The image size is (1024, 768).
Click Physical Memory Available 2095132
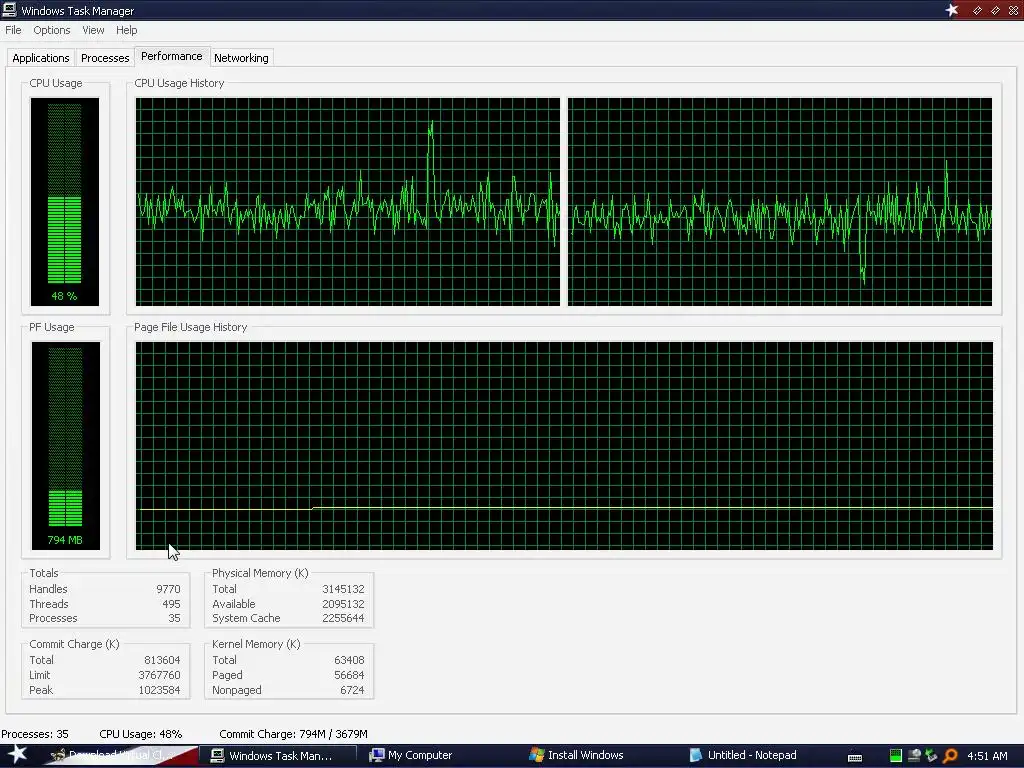coord(343,604)
